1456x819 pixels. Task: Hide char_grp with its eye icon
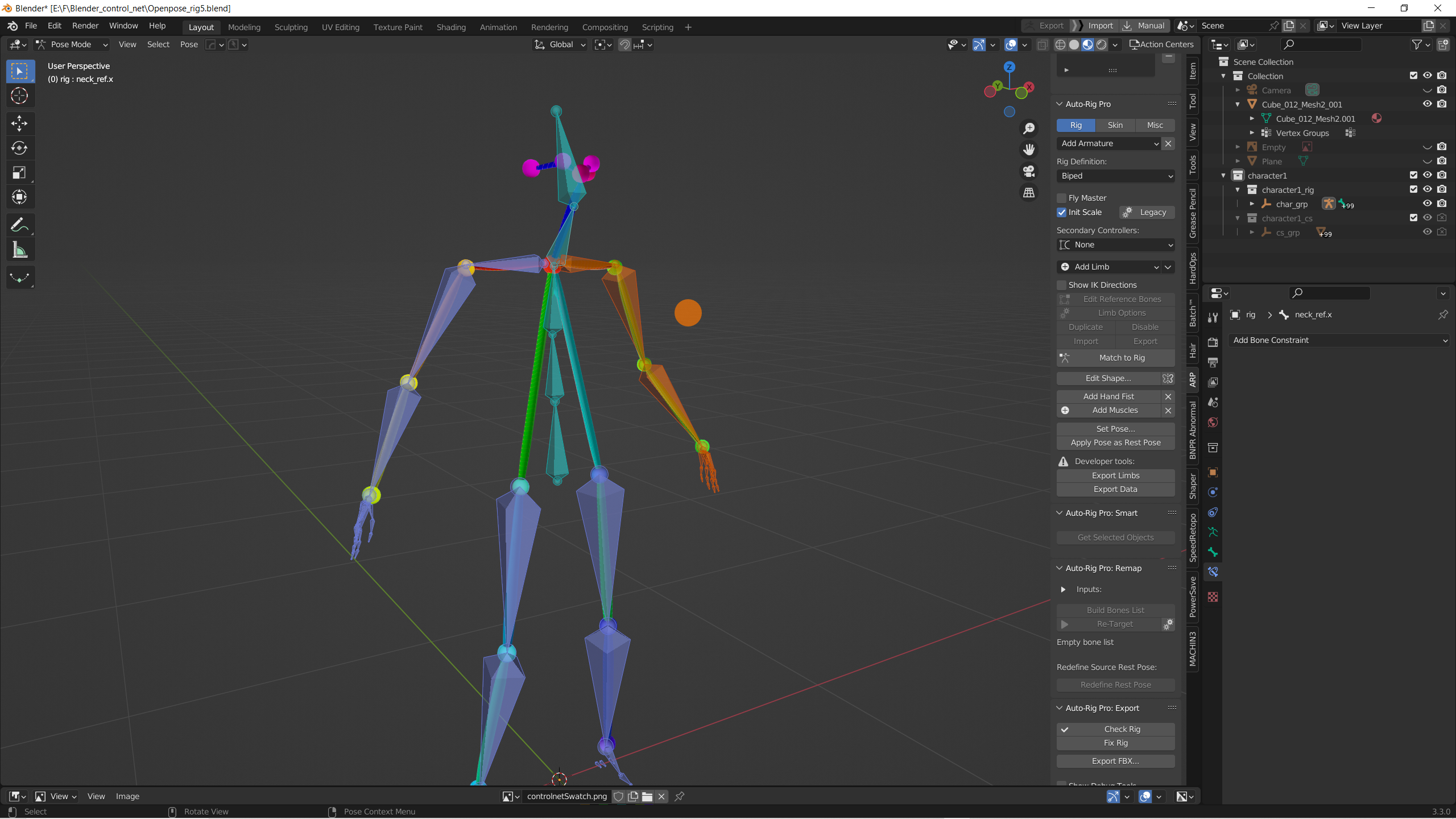[1427, 204]
